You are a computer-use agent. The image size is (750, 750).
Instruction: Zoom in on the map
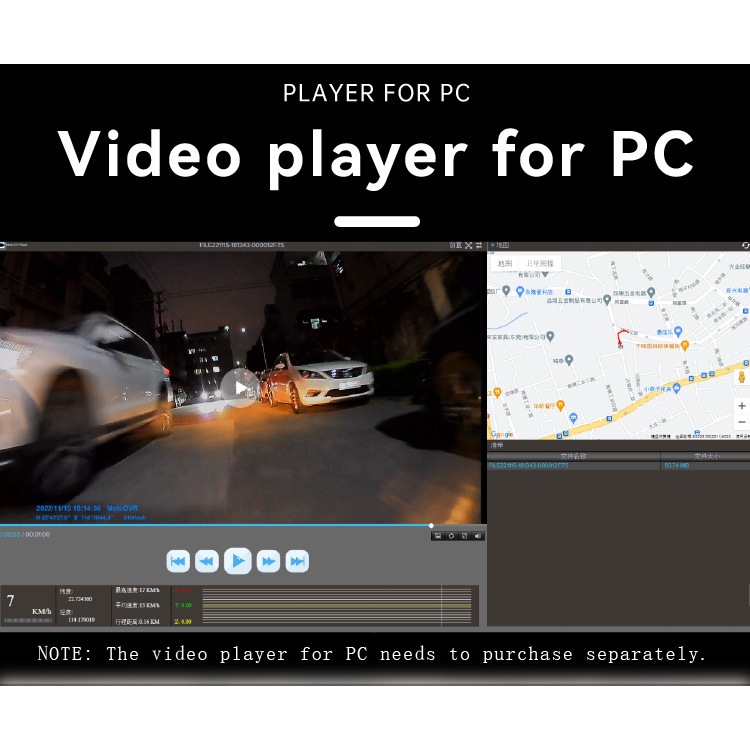[x=741, y=406]
